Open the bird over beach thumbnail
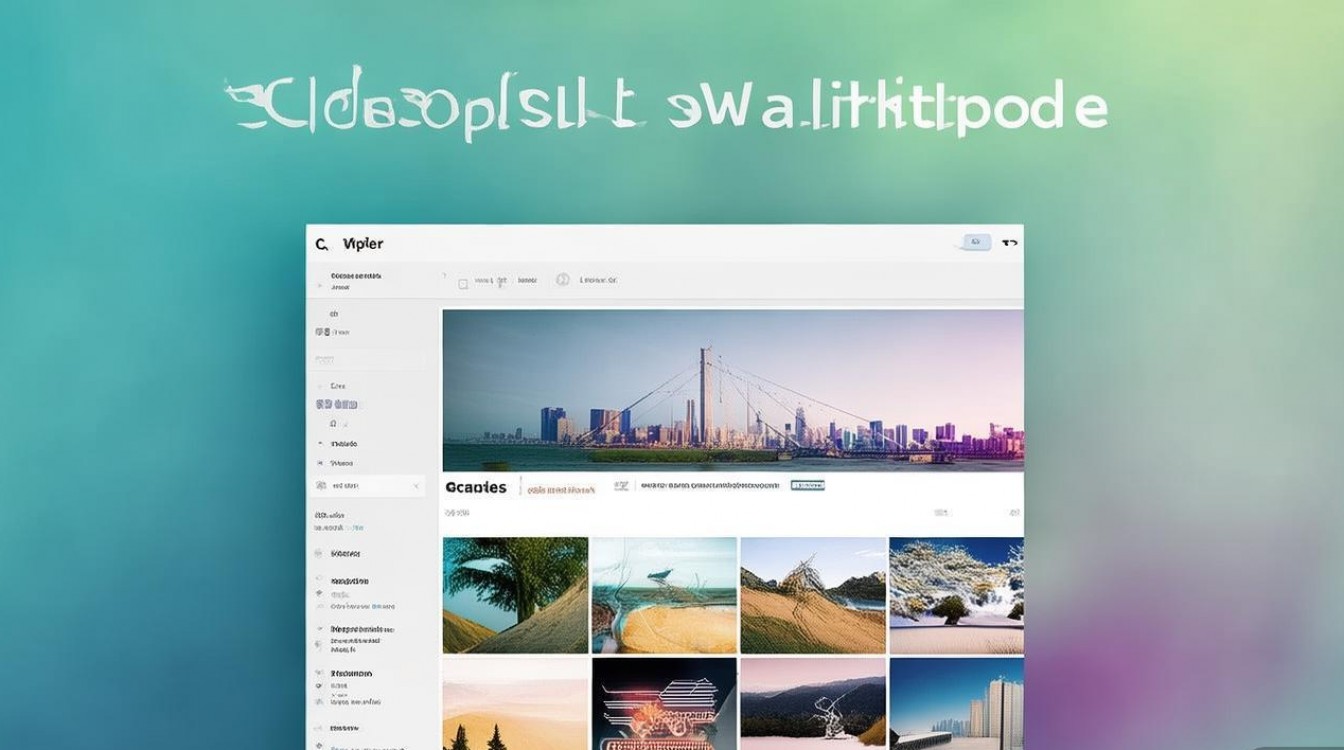Screen dimensions: 1344x750 664,595
